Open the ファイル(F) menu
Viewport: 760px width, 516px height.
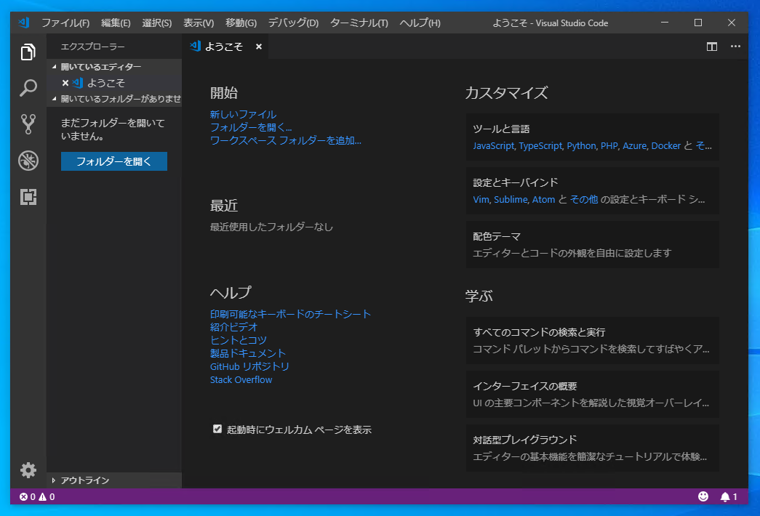coord(65,23)
